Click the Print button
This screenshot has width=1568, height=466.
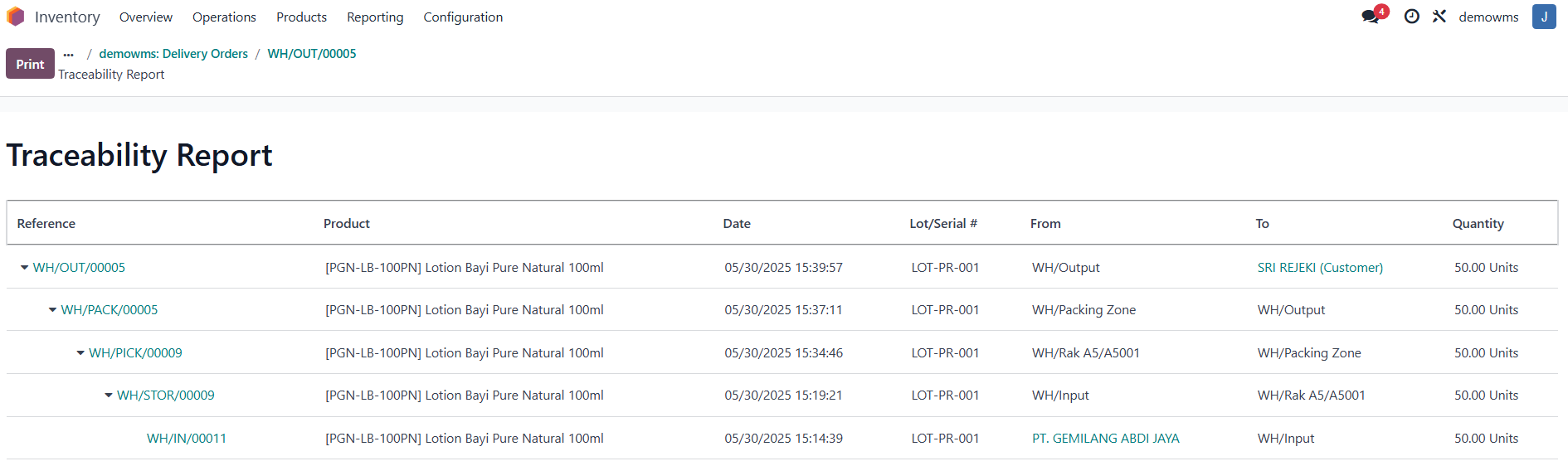pos(30,64)
